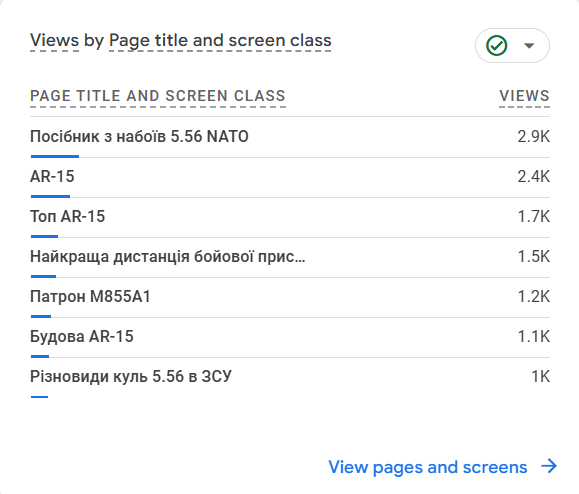Click the blue bar under AR-15 row

(50, 196)
